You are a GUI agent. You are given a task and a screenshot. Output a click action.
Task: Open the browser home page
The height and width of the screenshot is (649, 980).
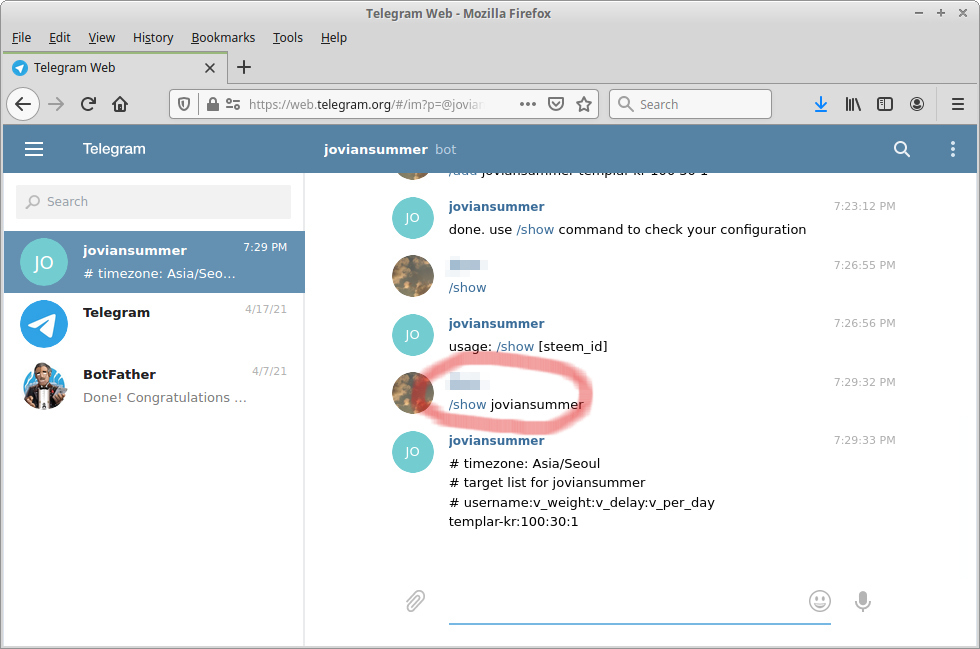point(120,104)
